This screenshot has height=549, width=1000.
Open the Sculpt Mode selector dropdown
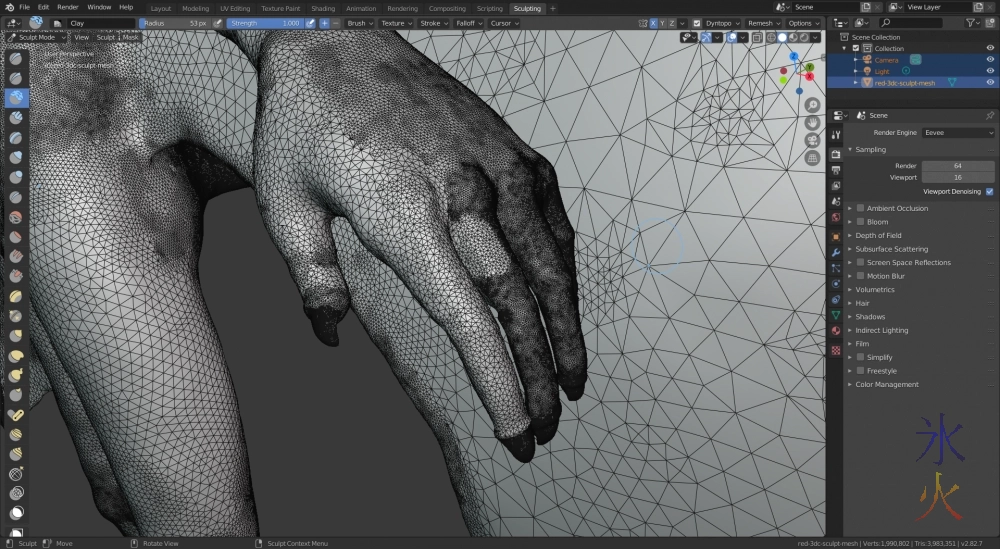(x=38, y=38)
